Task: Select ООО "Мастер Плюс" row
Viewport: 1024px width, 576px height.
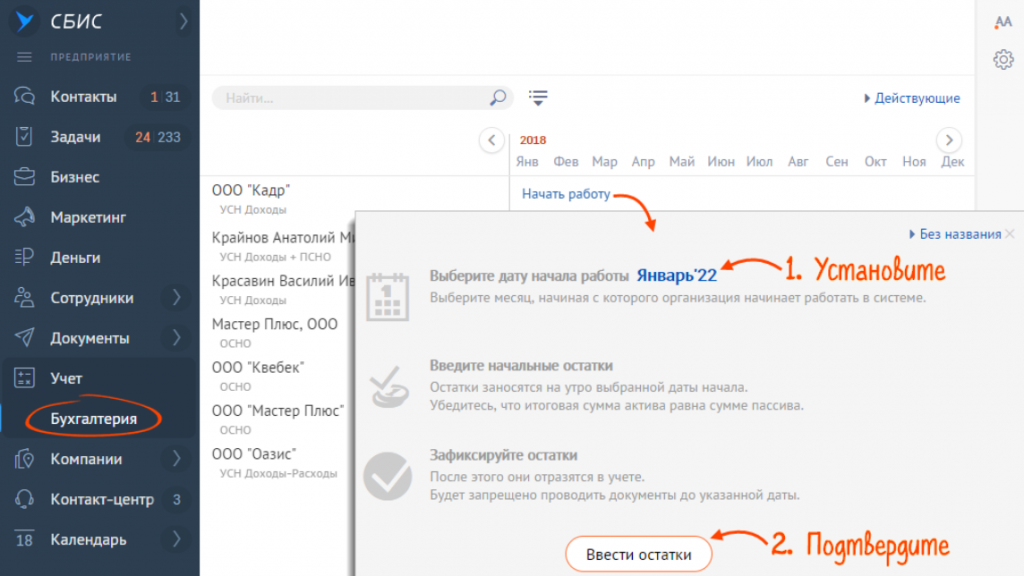Action: click(278, 411)
